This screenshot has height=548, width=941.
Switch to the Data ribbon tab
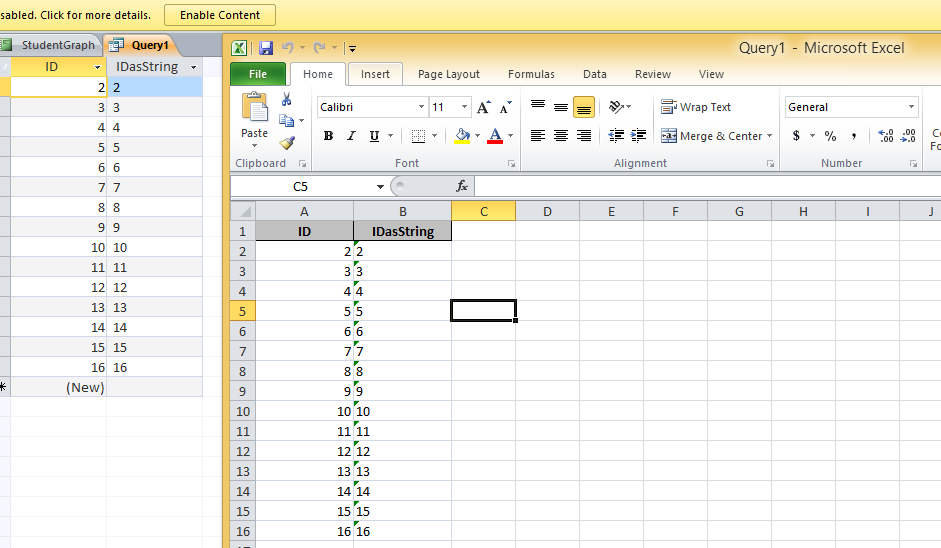tap(595, 74)
